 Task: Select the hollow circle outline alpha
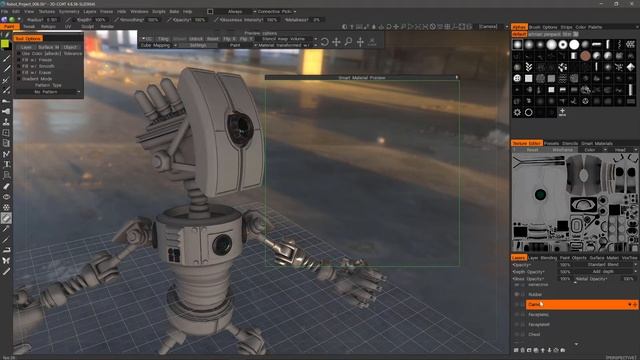pos(529,112)
